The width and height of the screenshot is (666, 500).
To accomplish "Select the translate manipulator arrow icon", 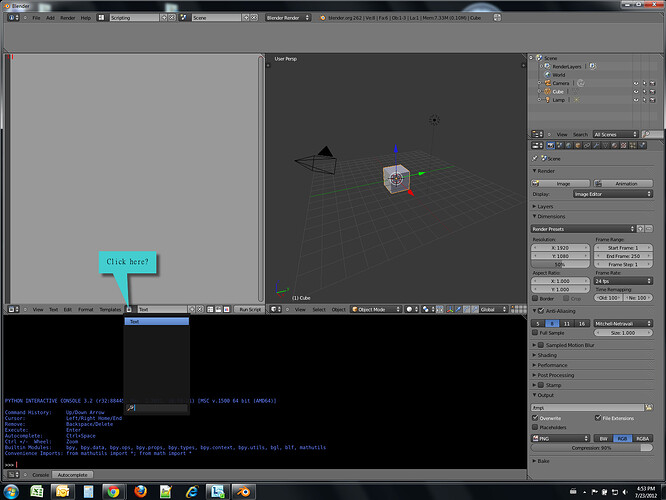I will pyautogui.click(x=458, y=309).
